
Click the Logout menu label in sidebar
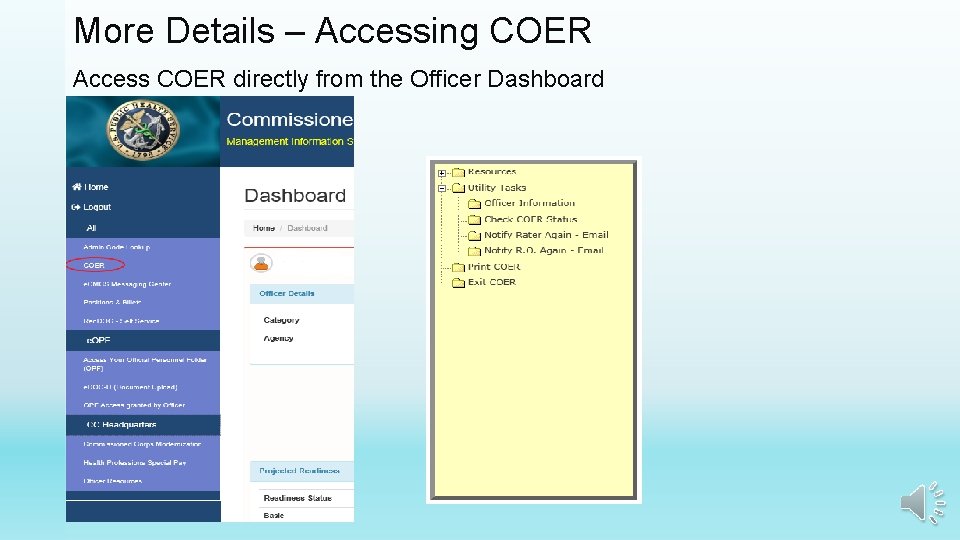click(97, 207)
